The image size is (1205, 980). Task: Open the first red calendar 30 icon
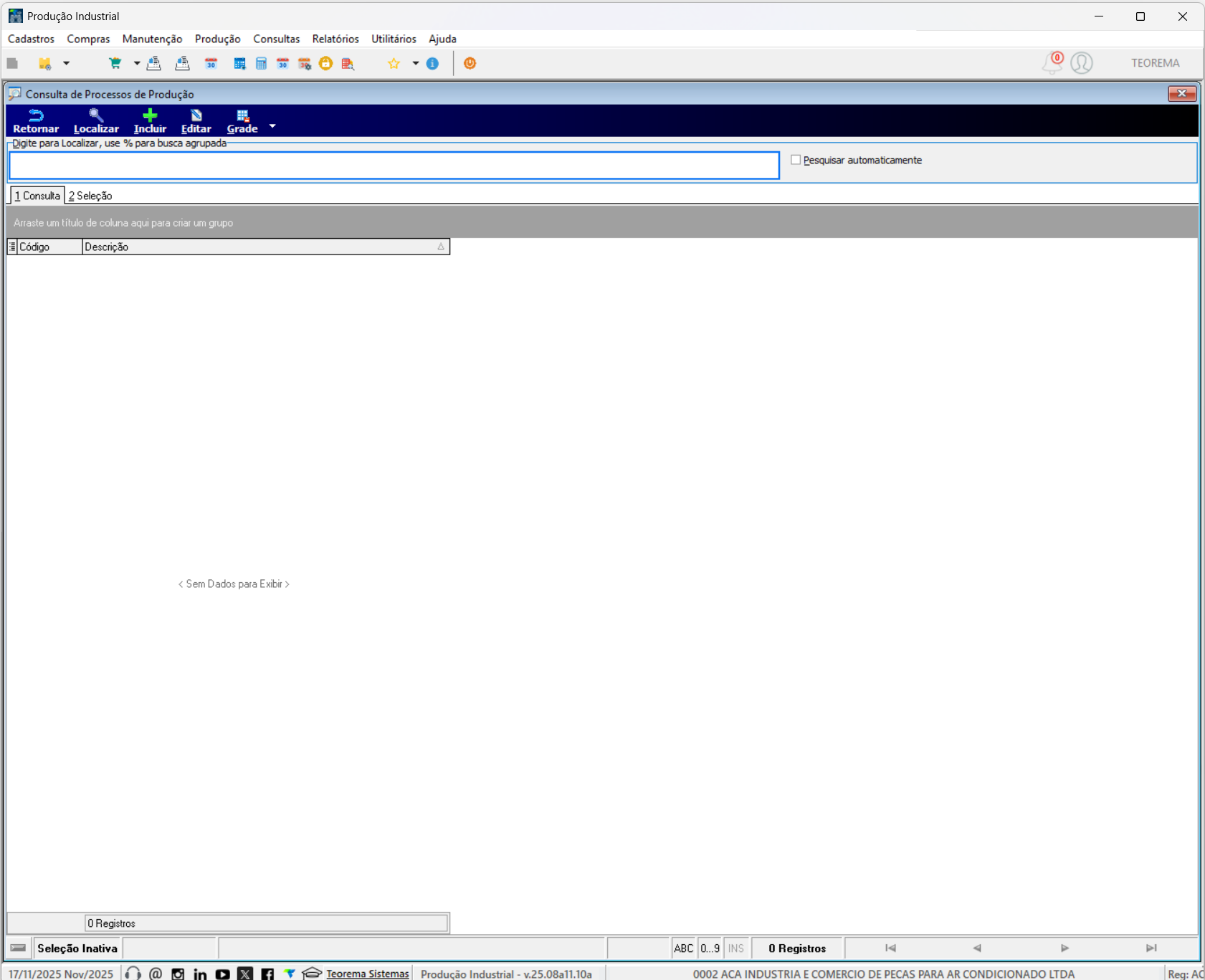click(211, 63)
